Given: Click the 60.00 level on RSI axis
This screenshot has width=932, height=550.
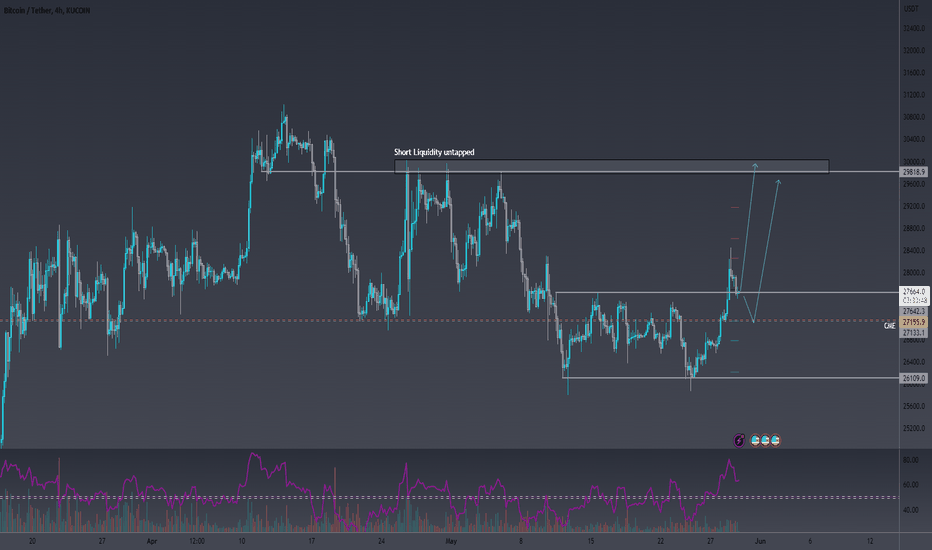Looking at the screenshot, I should click(x=911, y=485).
